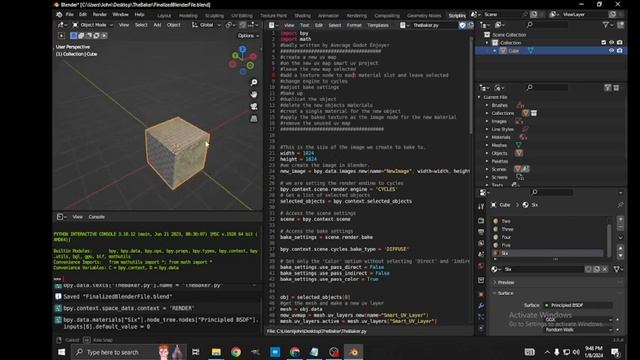Image resolution: width=640 pixels, height=360 pixels.
Task: Open the Options dropdown in viewport
Action: pos(248,36)
